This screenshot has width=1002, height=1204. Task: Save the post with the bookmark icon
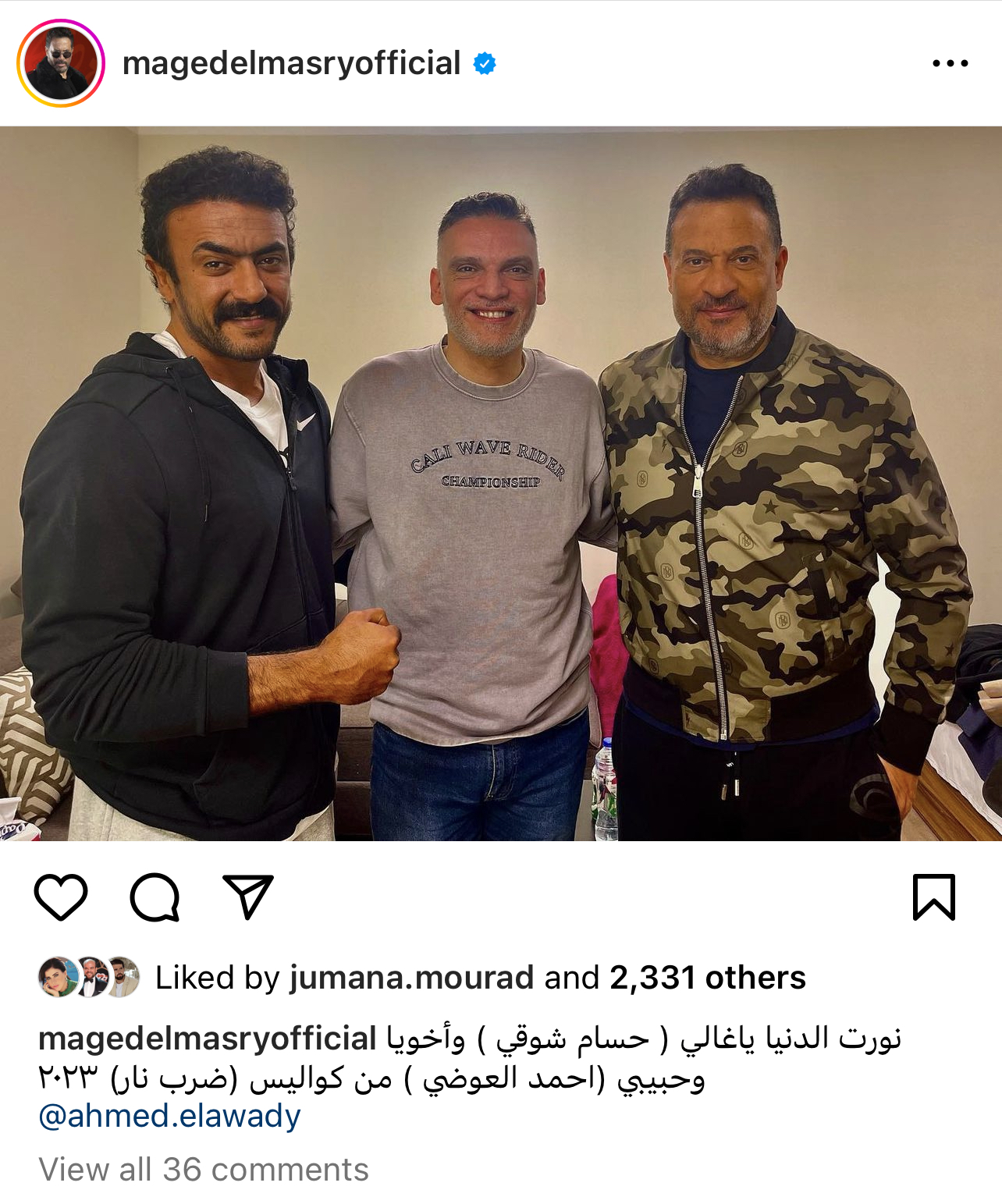[933, 897]
